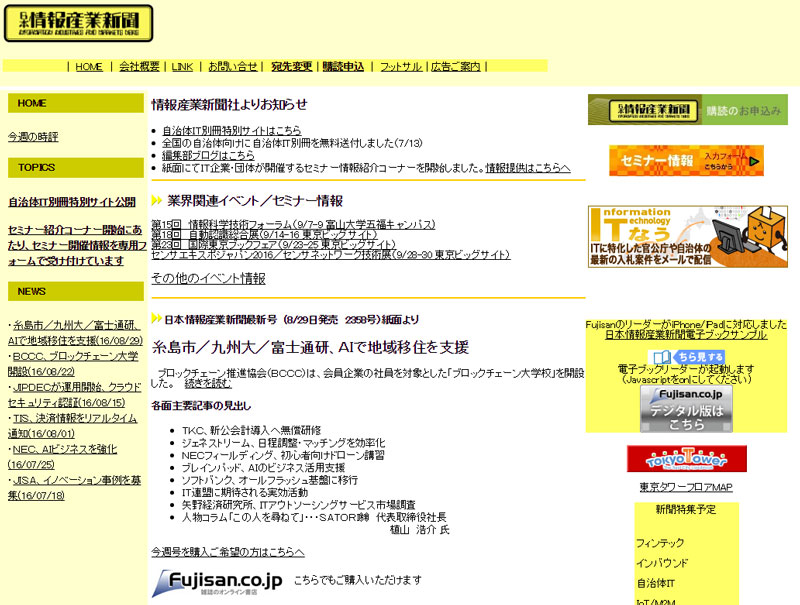
Task: Click the text ジェネストリーム、日程調整・マッチングを効率化
Action: (x=283, y=443)
